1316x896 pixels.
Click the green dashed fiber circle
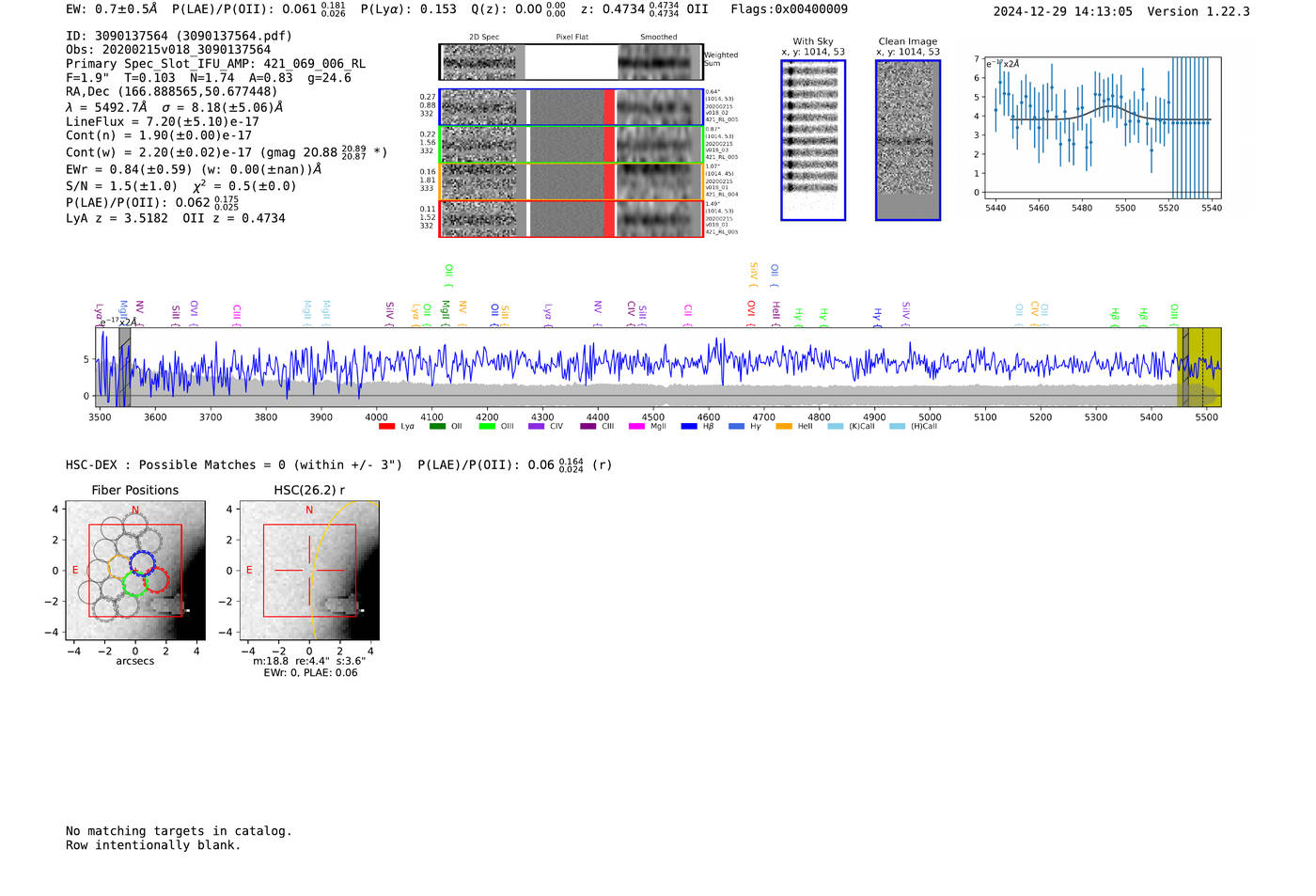coord(135,584)
